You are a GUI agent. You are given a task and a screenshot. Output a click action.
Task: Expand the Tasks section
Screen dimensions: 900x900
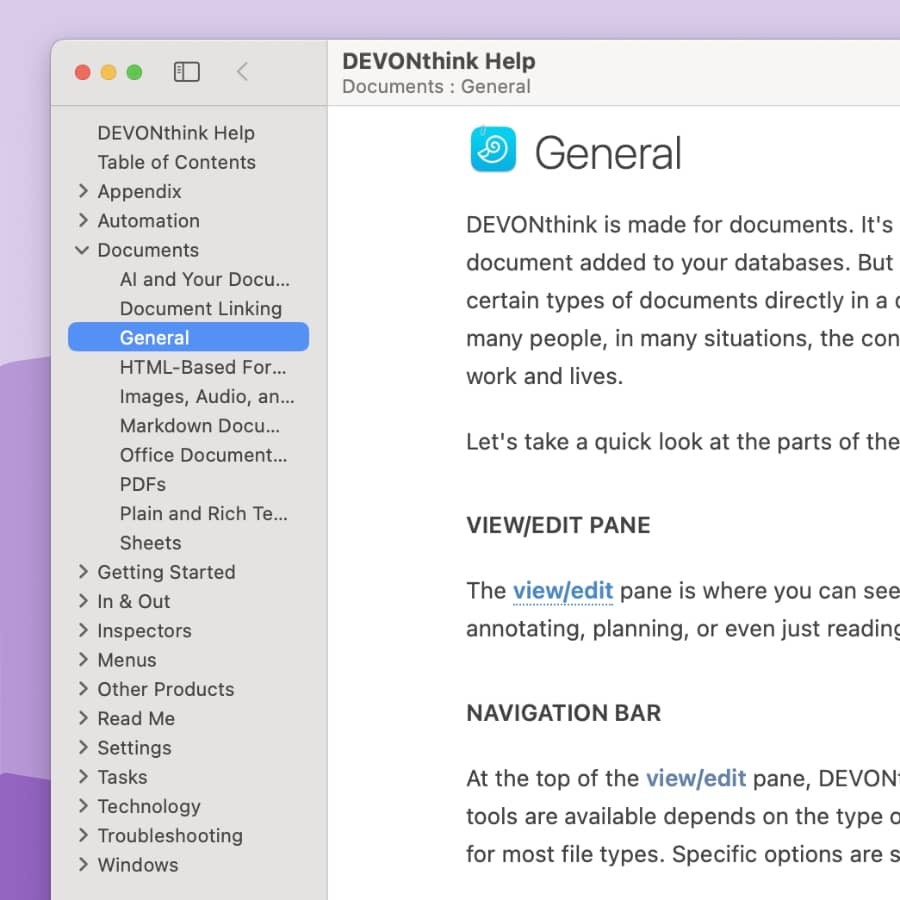(83, 777)
